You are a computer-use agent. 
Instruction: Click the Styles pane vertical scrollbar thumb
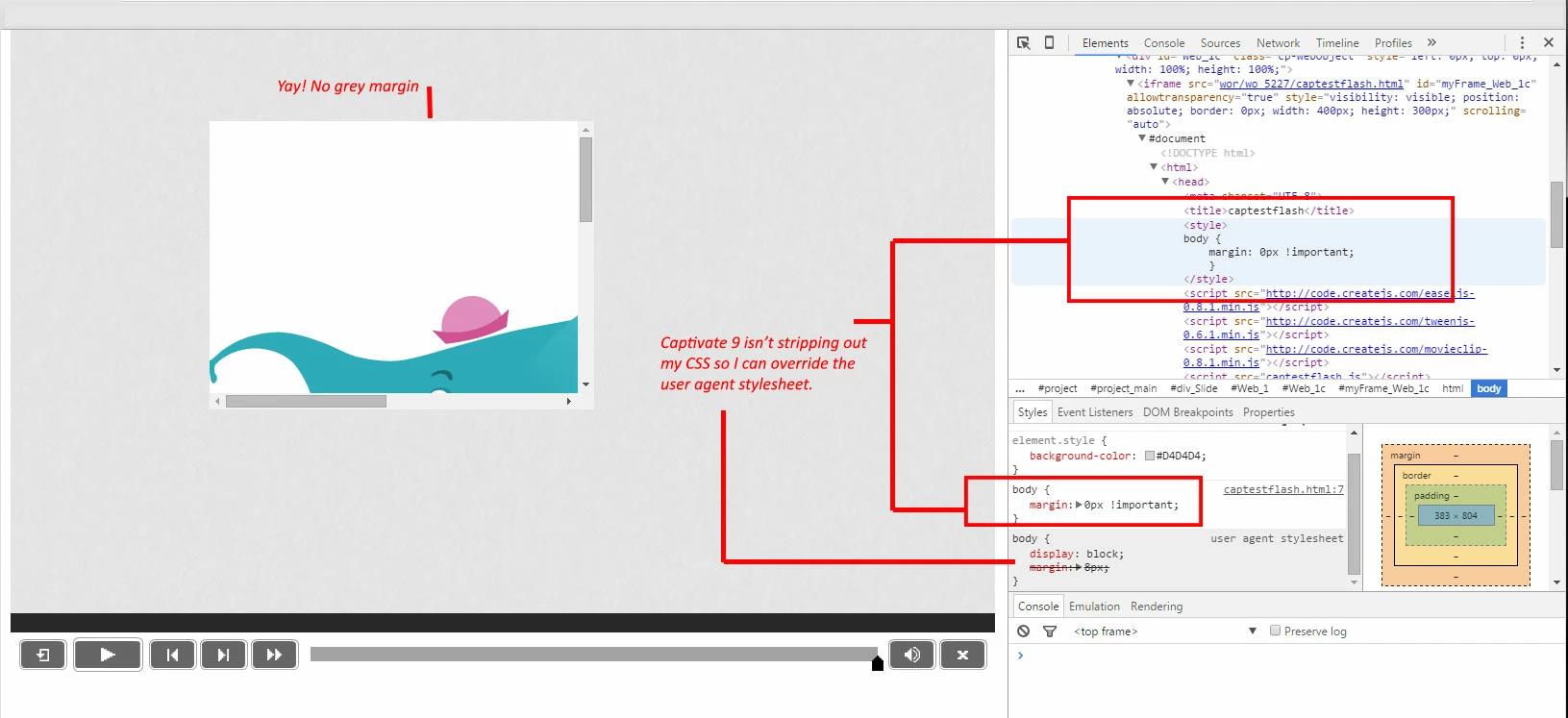point(1354,513)
